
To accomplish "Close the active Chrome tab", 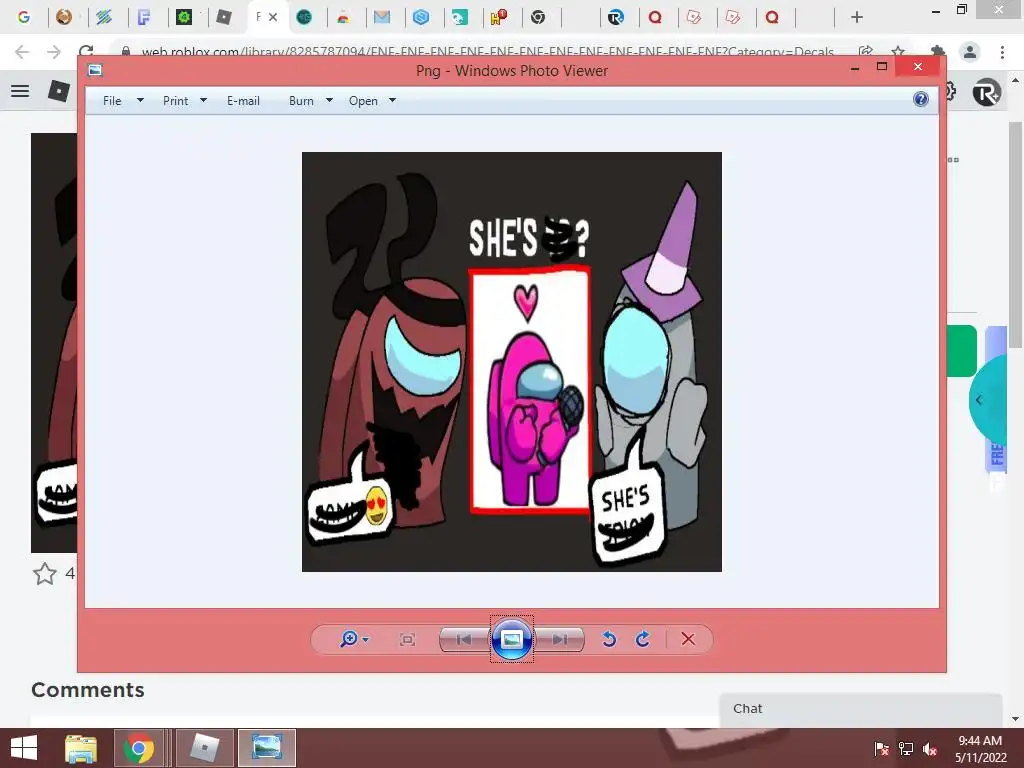I will click(273, 17).
